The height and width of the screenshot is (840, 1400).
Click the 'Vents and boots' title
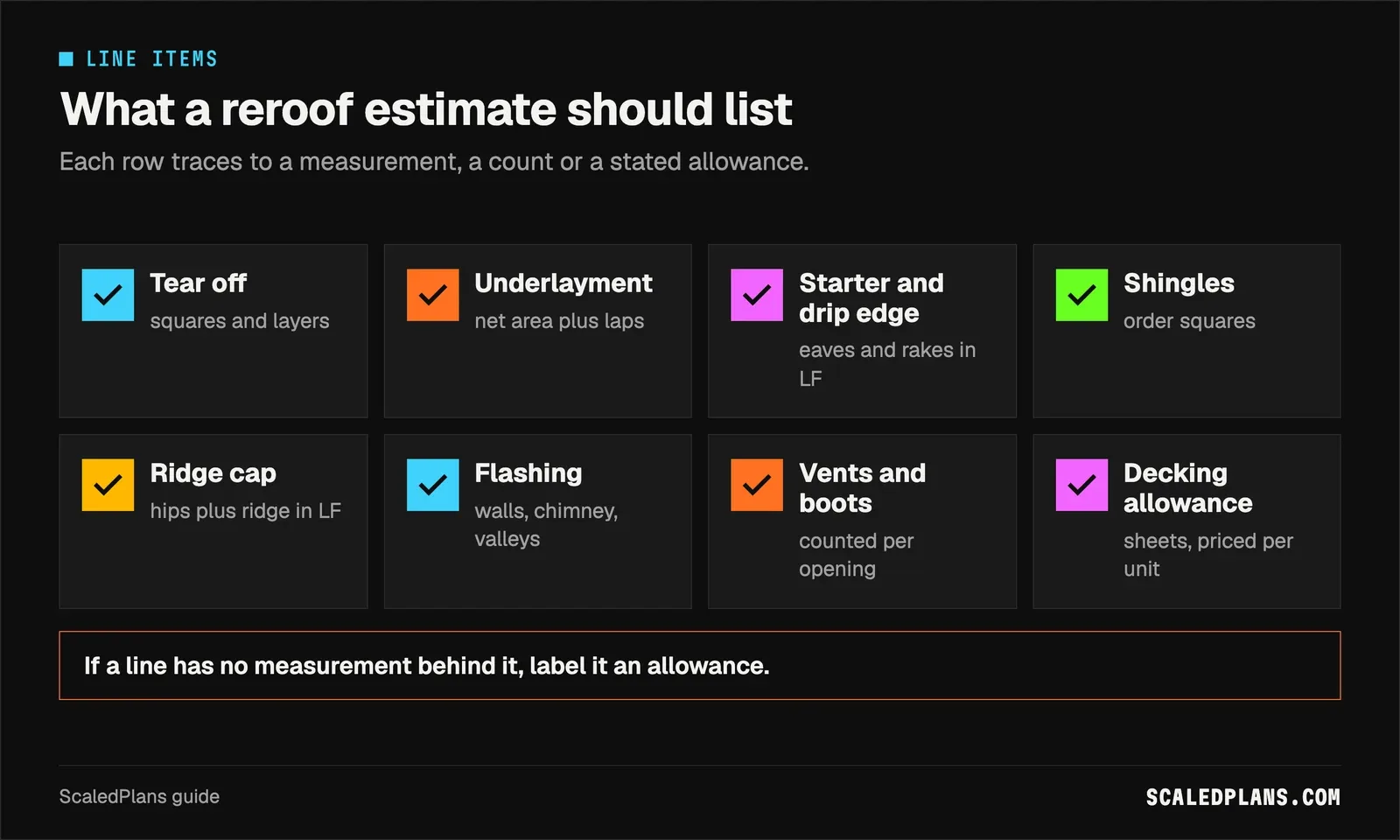point(863,488)
